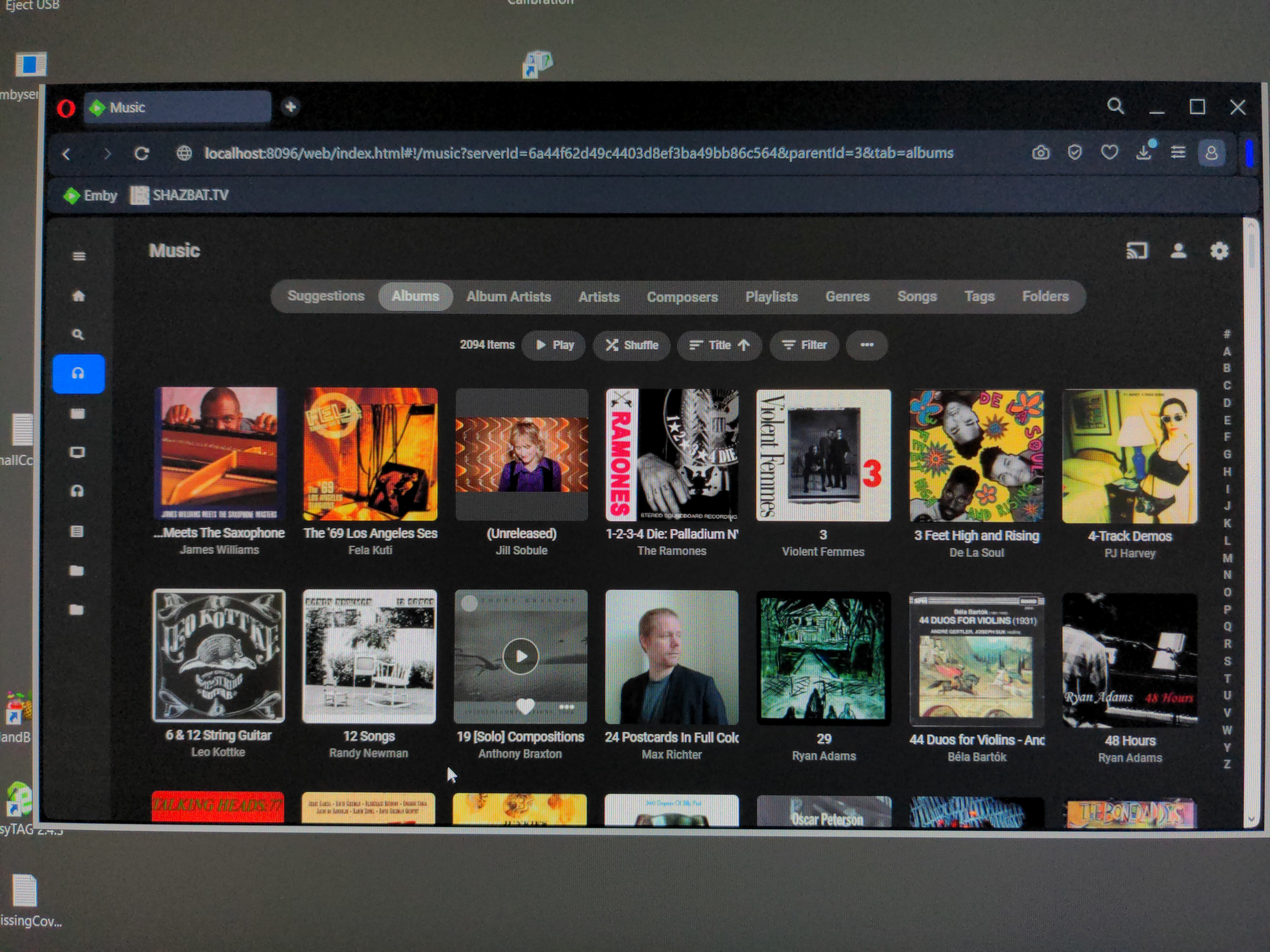
Task: Open album title 4-Track Demos
Action: tap(1129, 536)
